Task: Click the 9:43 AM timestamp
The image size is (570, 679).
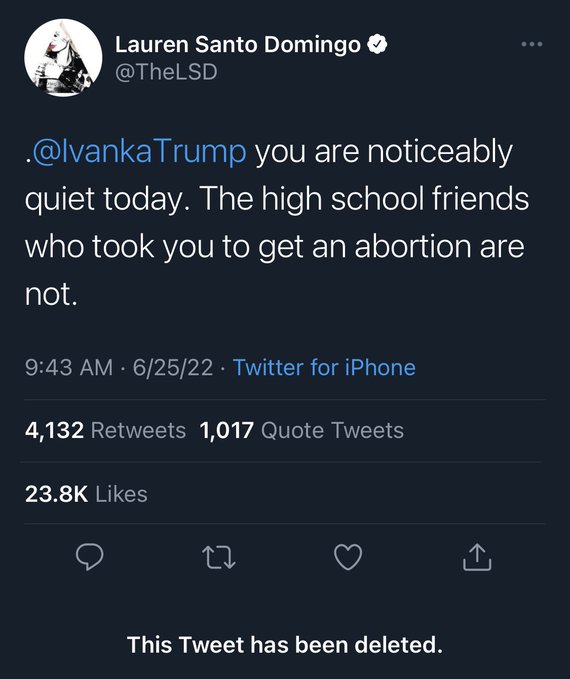Action: pos(69,367)
